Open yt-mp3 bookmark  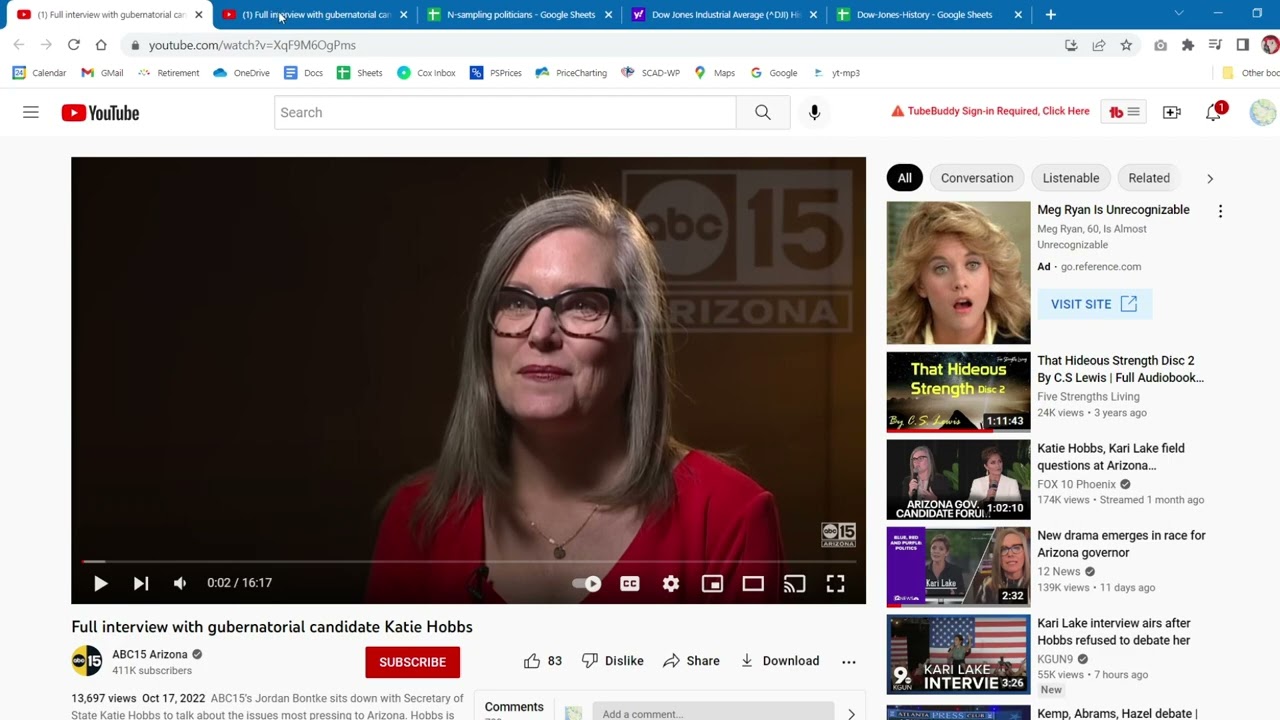836,73
